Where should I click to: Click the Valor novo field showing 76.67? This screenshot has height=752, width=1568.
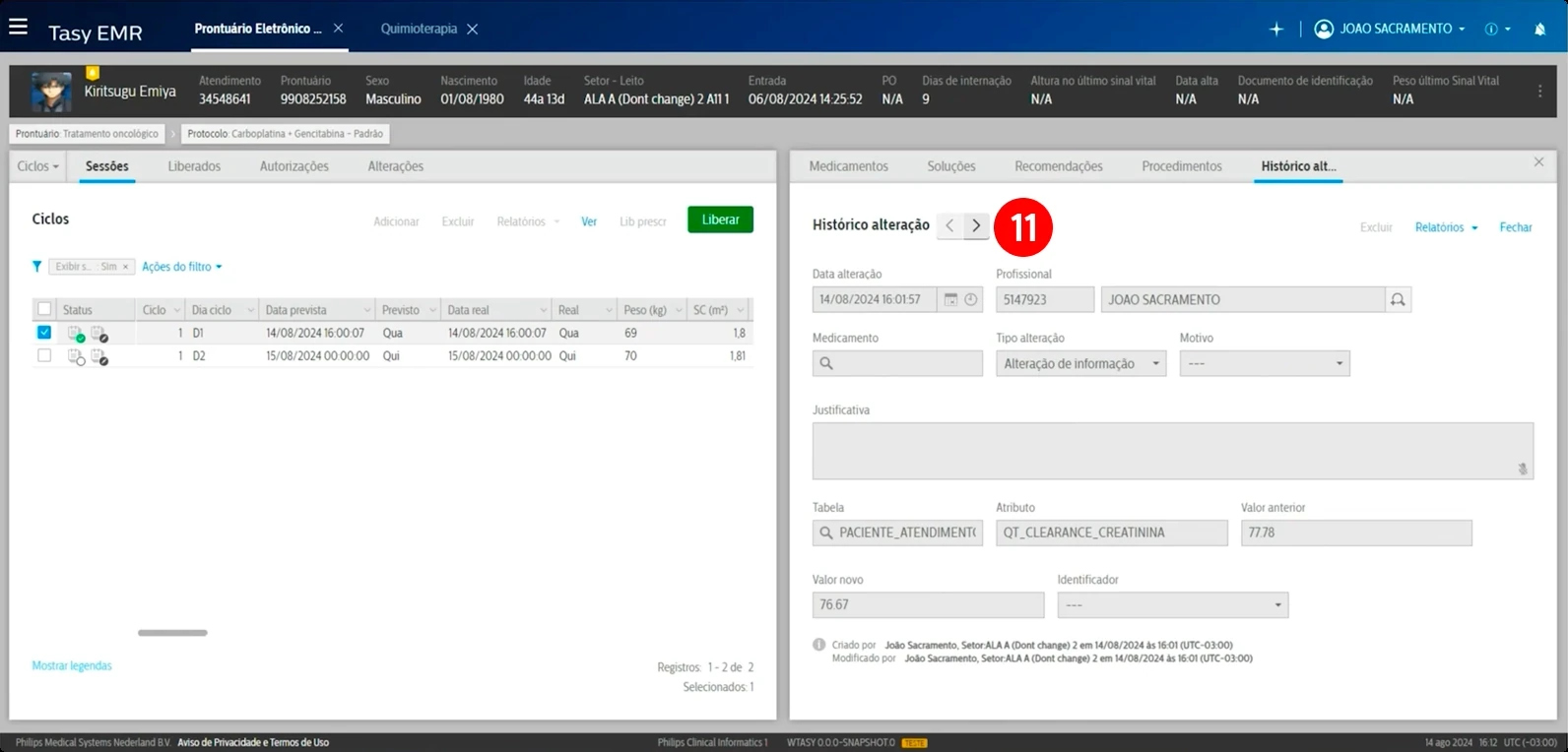928,605
